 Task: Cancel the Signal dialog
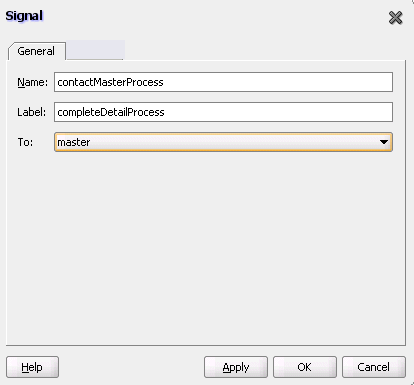coord(374,367)
